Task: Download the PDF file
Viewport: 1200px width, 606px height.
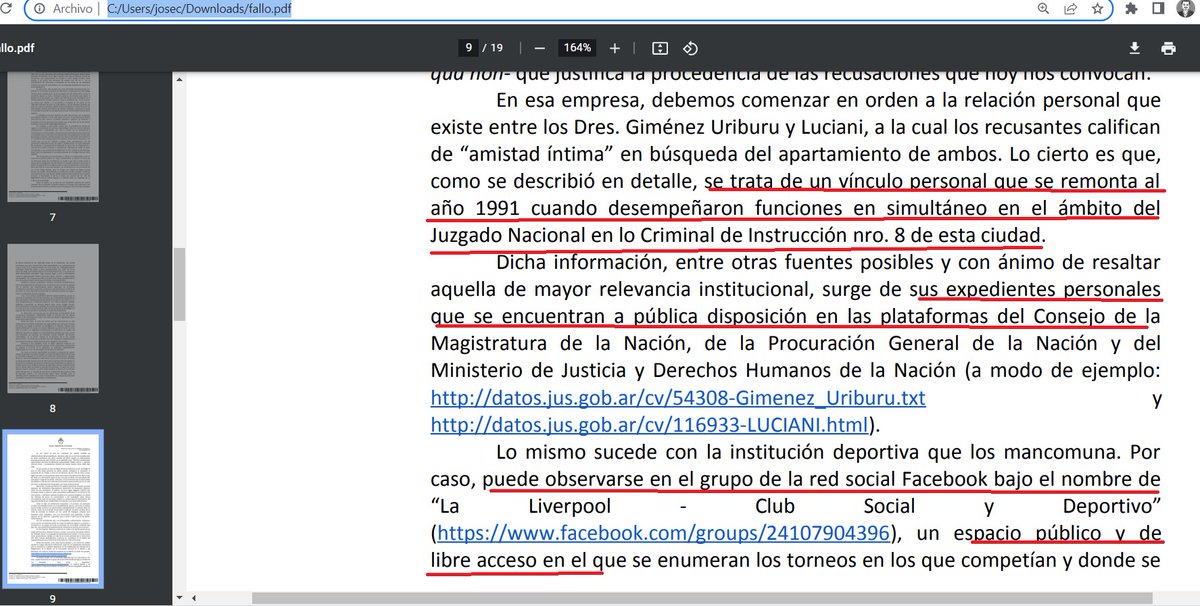Action: 1135,48
